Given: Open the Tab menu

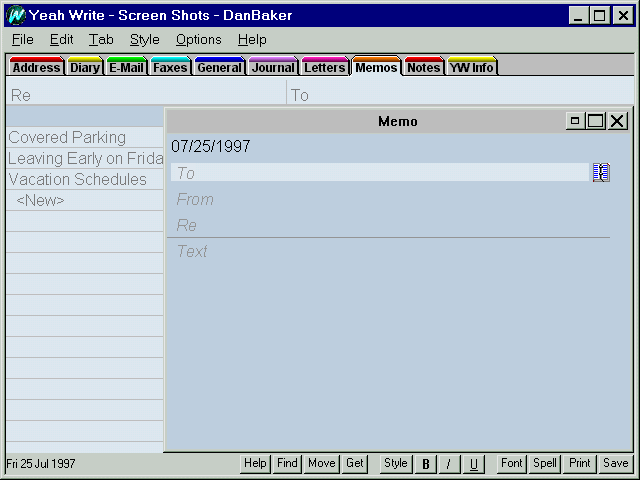Looking at the screenshot, I should tap(101, 40).
